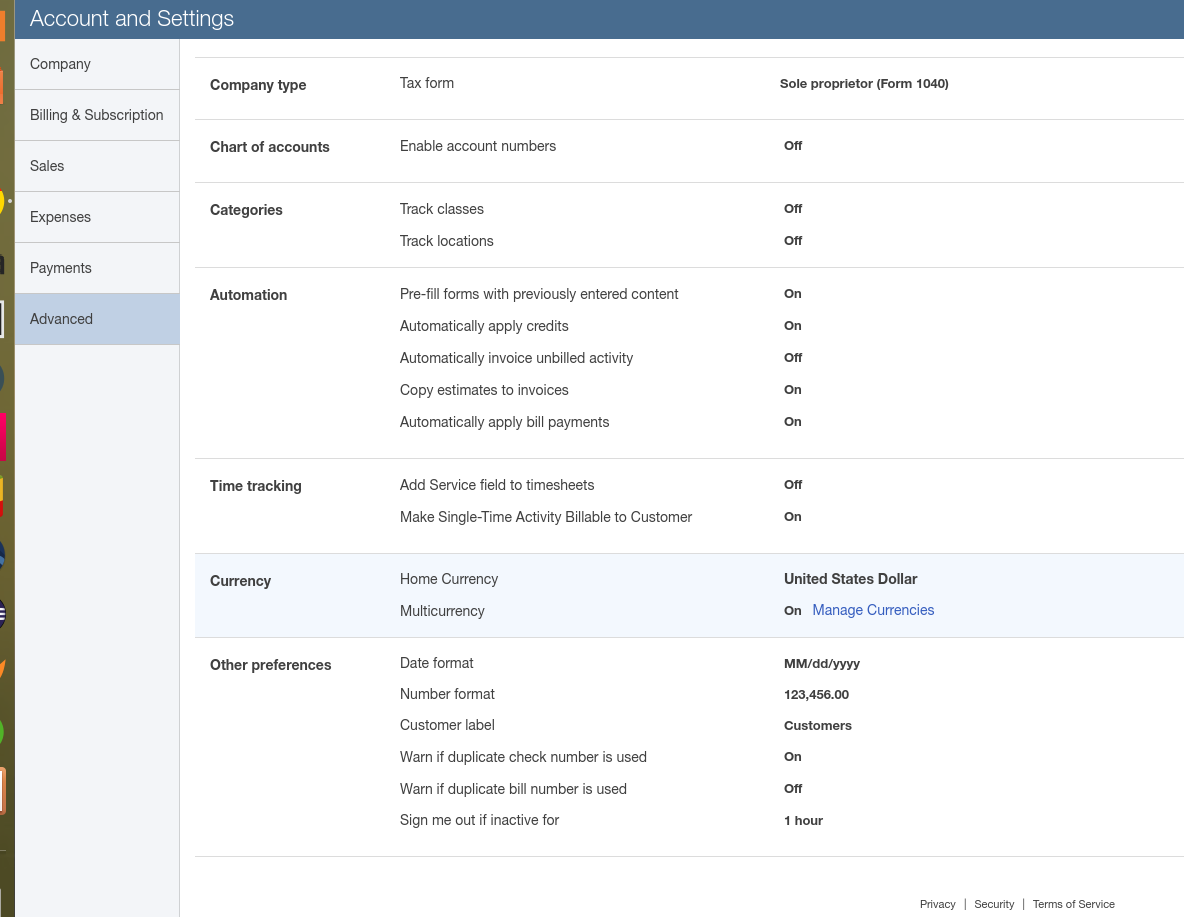The height and width of the screenshot is (917, 1184).
Task: Open the Manage Currencies link
Action: tap(873, 610)
